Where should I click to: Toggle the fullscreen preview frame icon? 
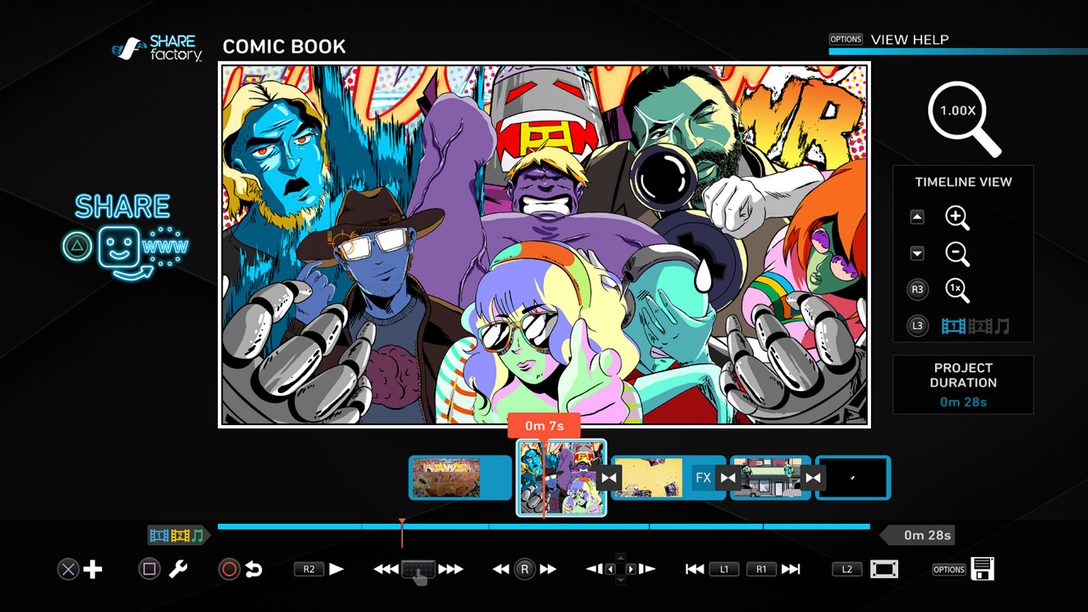884,570
